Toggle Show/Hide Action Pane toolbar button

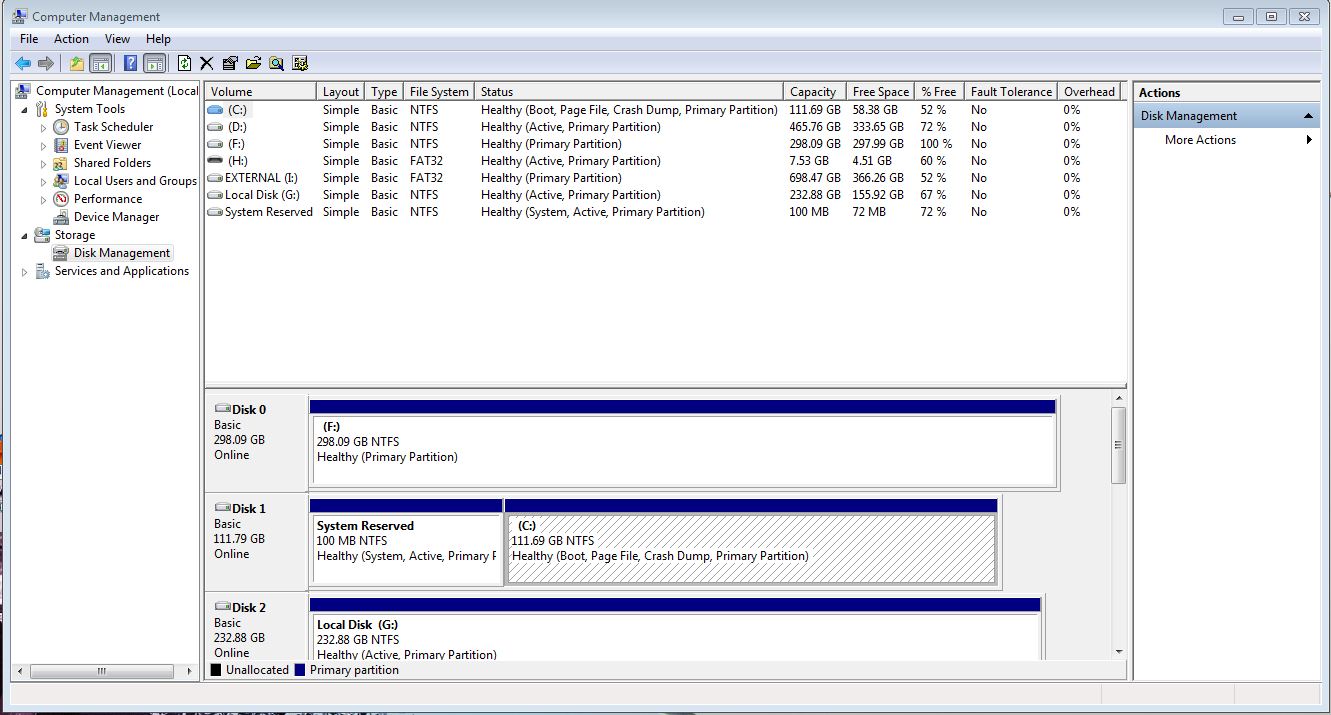tap(154, 63)
